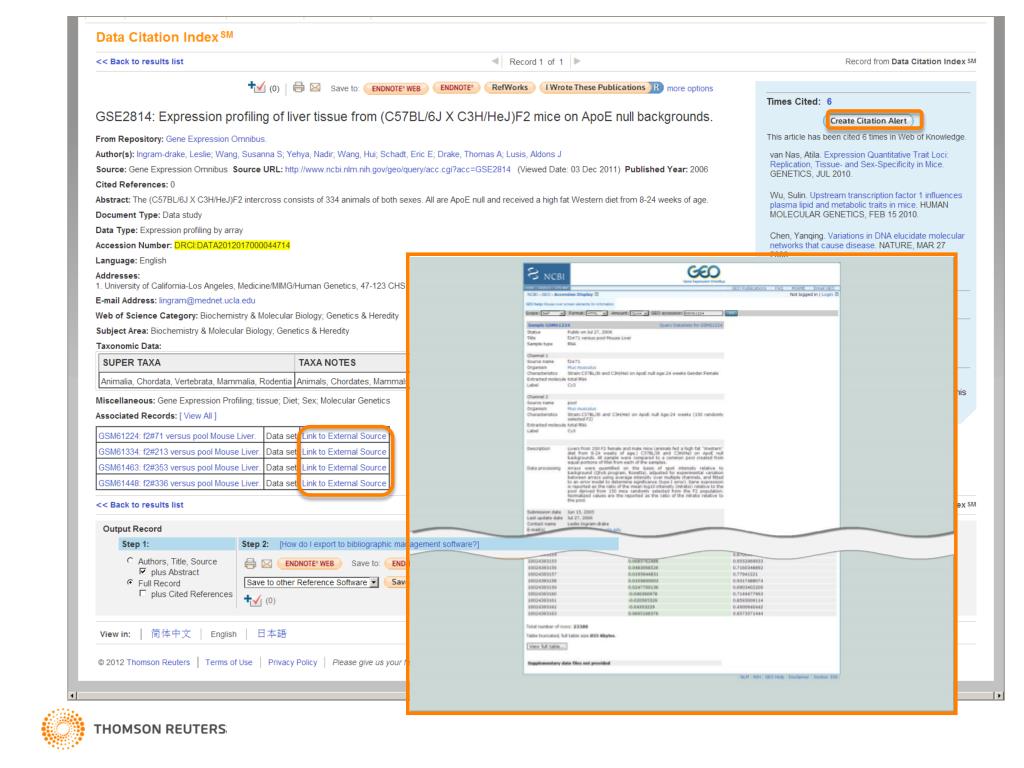Open Privacy Policy
Screen dimensions: 1024x768
click(293, 662)
